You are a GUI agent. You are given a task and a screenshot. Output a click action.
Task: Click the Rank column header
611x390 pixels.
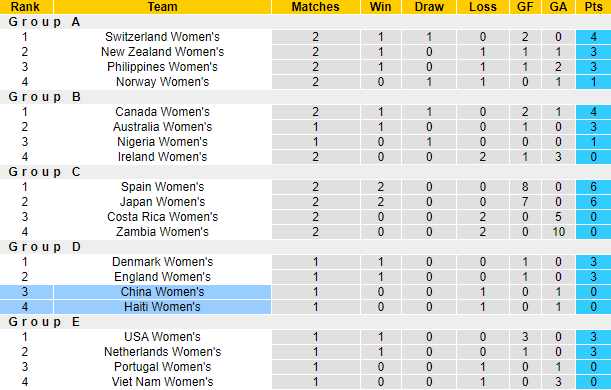pos(26,7)
